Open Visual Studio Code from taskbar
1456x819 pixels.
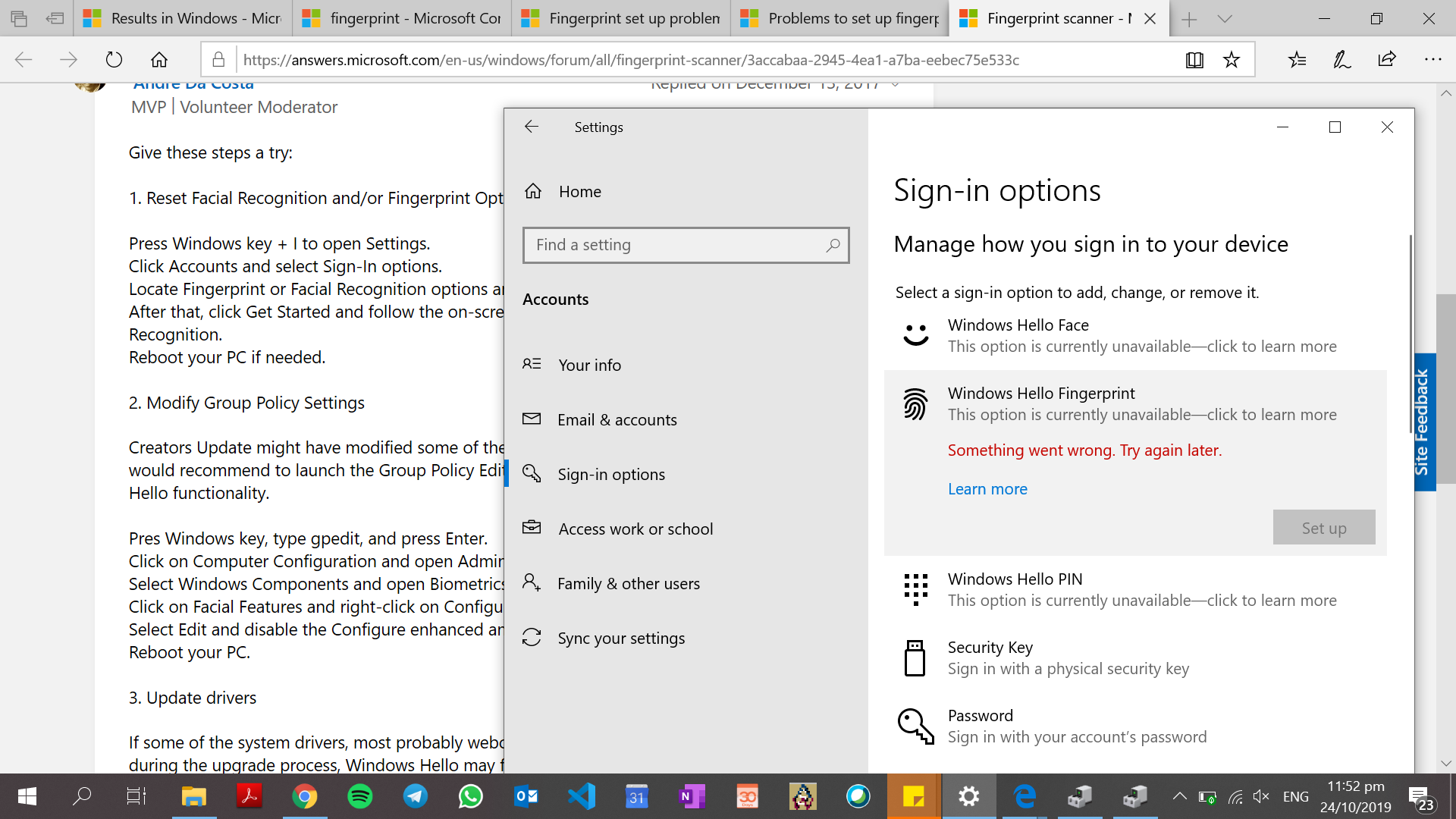point(582,796)
